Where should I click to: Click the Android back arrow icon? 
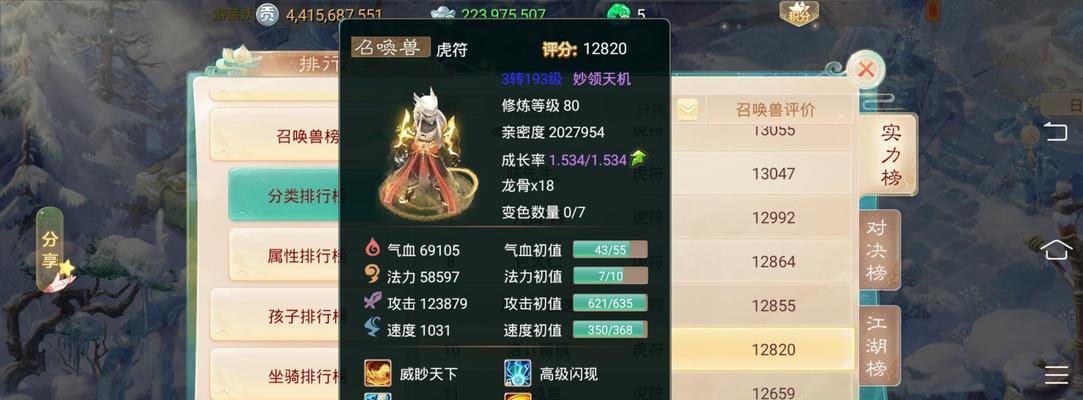pos(1056,131)
